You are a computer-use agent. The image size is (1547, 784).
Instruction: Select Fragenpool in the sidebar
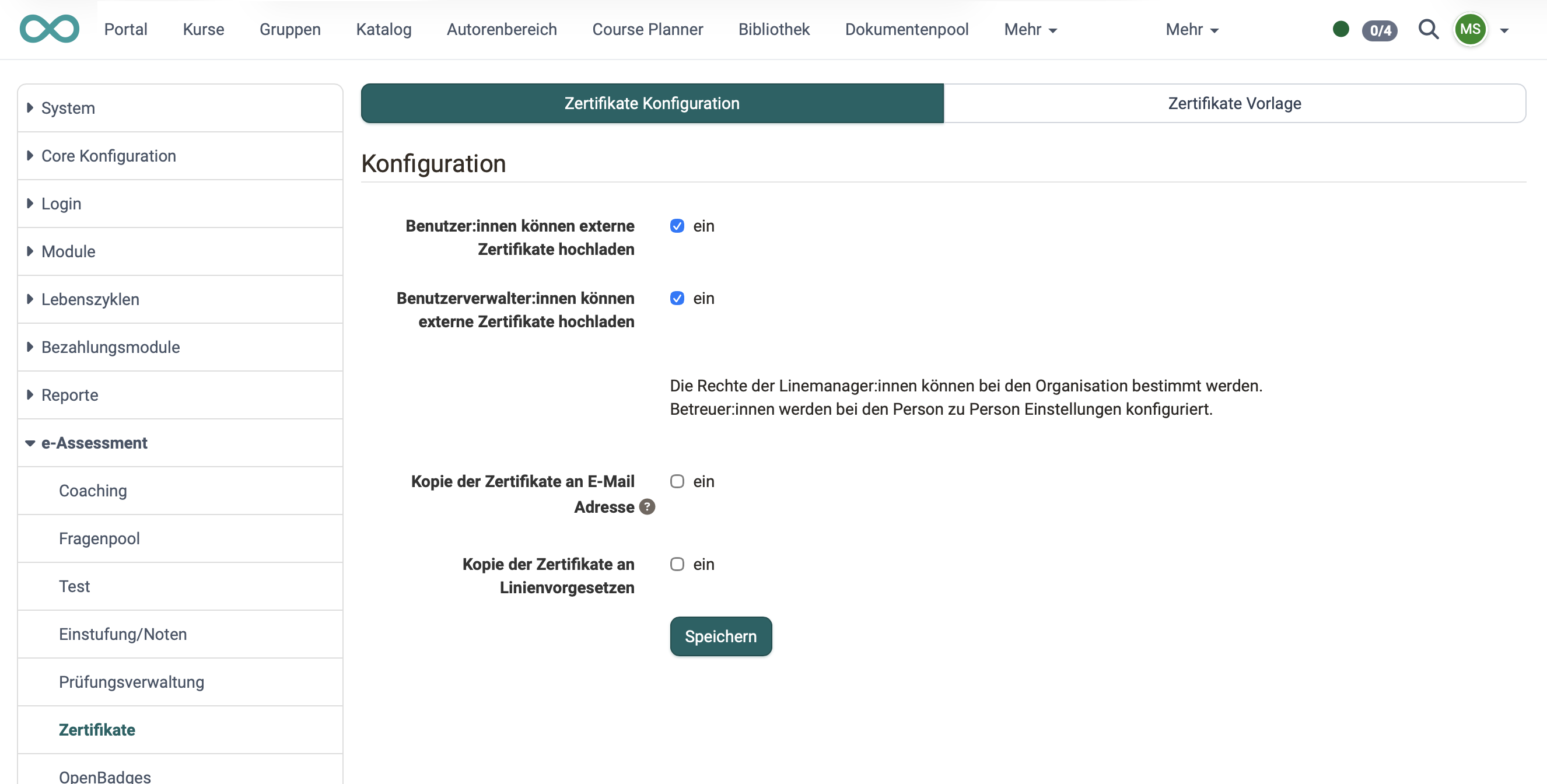(99, 538)
